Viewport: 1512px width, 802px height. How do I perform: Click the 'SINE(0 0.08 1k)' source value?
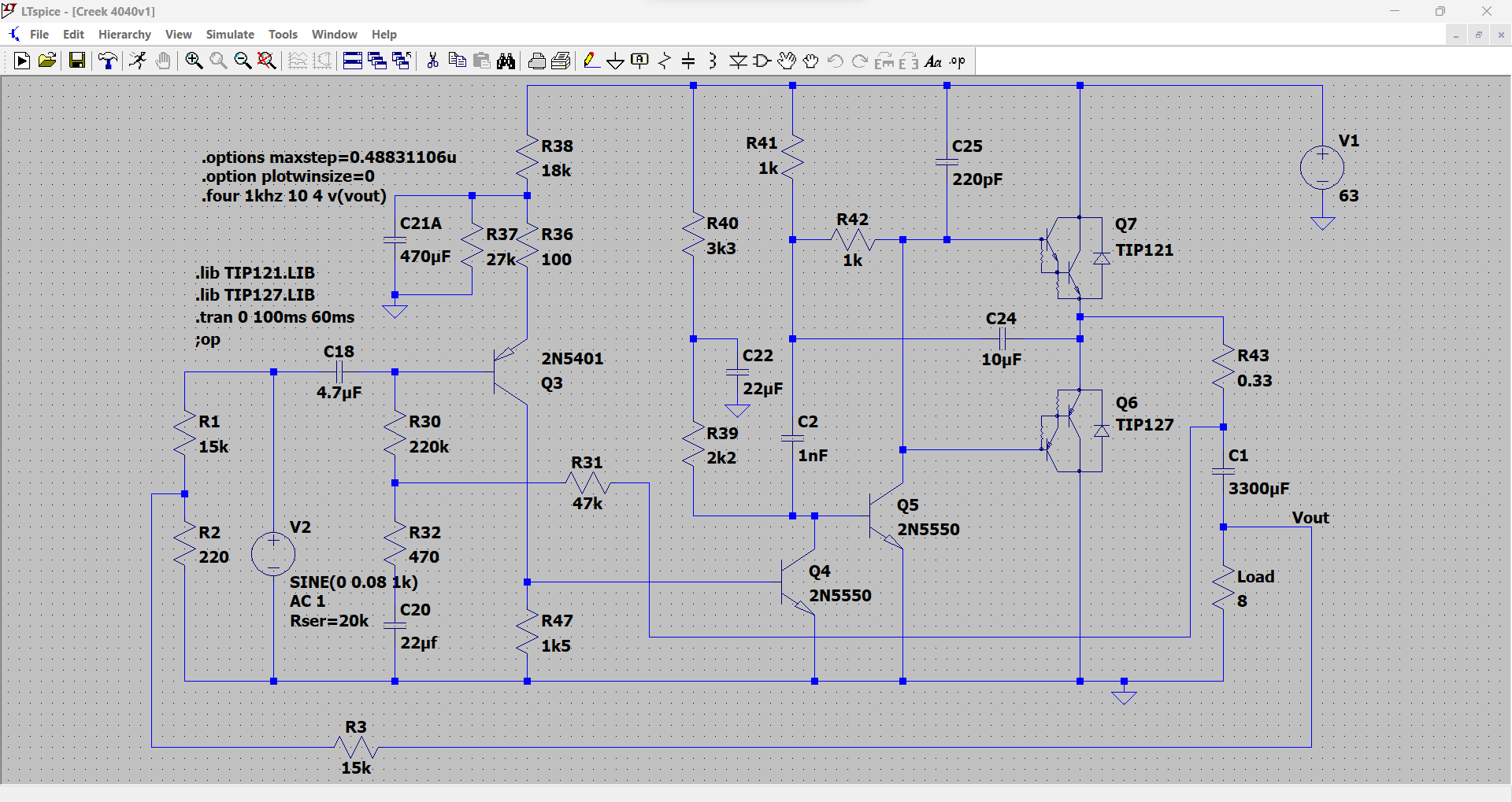pos(354,582)
